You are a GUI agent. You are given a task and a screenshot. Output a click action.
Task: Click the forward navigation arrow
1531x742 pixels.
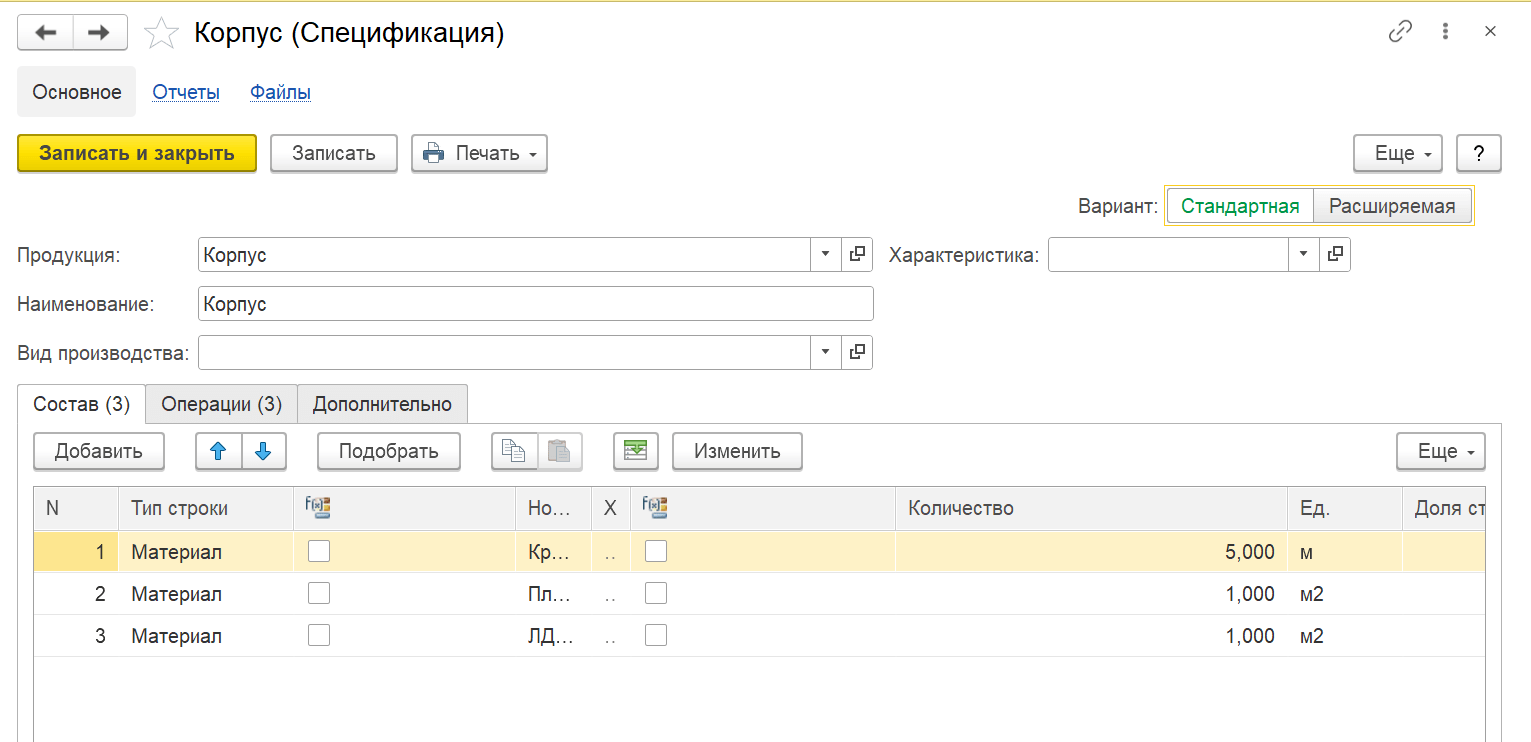click(99, 33)
